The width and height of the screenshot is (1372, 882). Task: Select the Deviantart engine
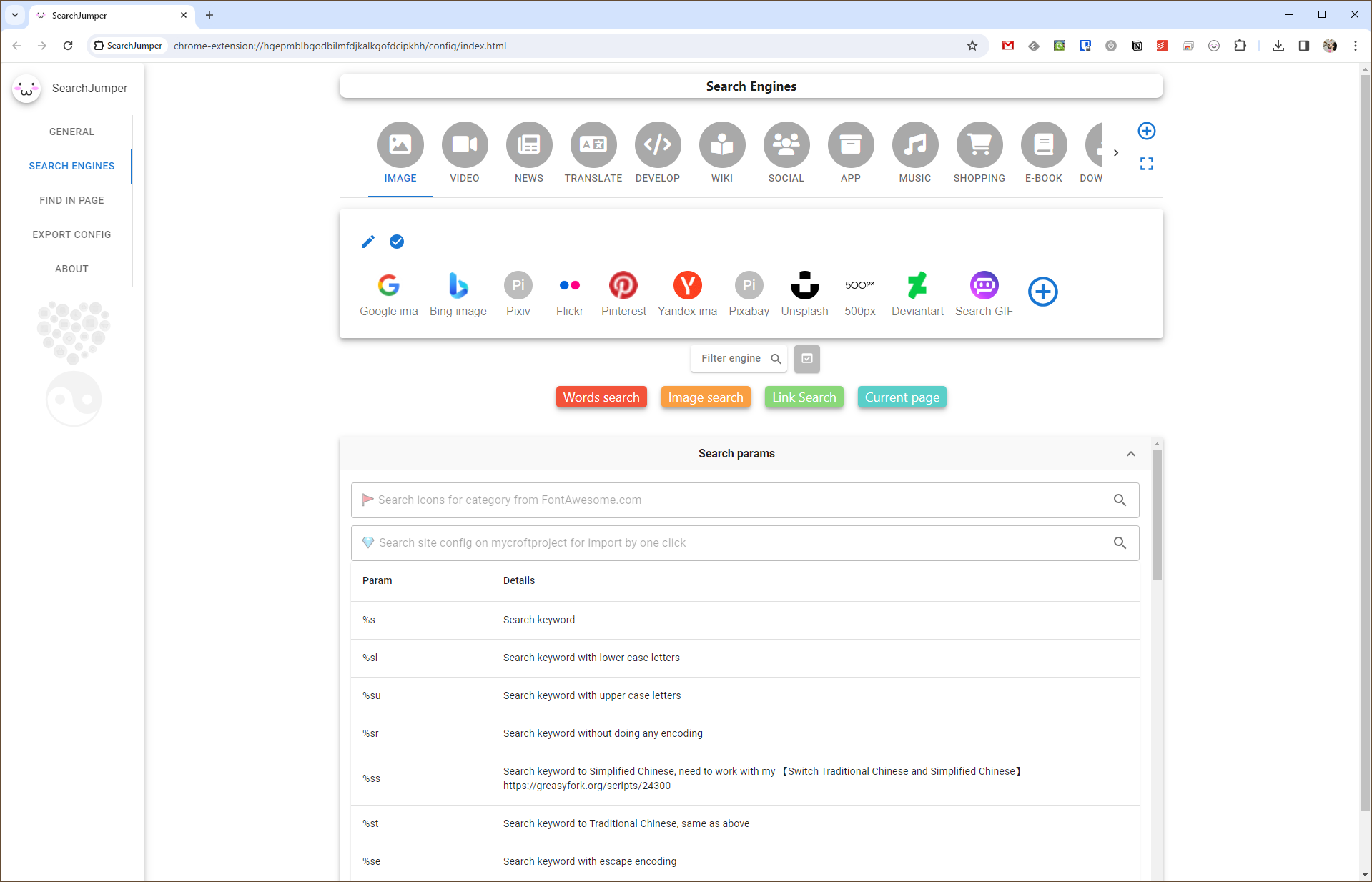tap(918, 294)
